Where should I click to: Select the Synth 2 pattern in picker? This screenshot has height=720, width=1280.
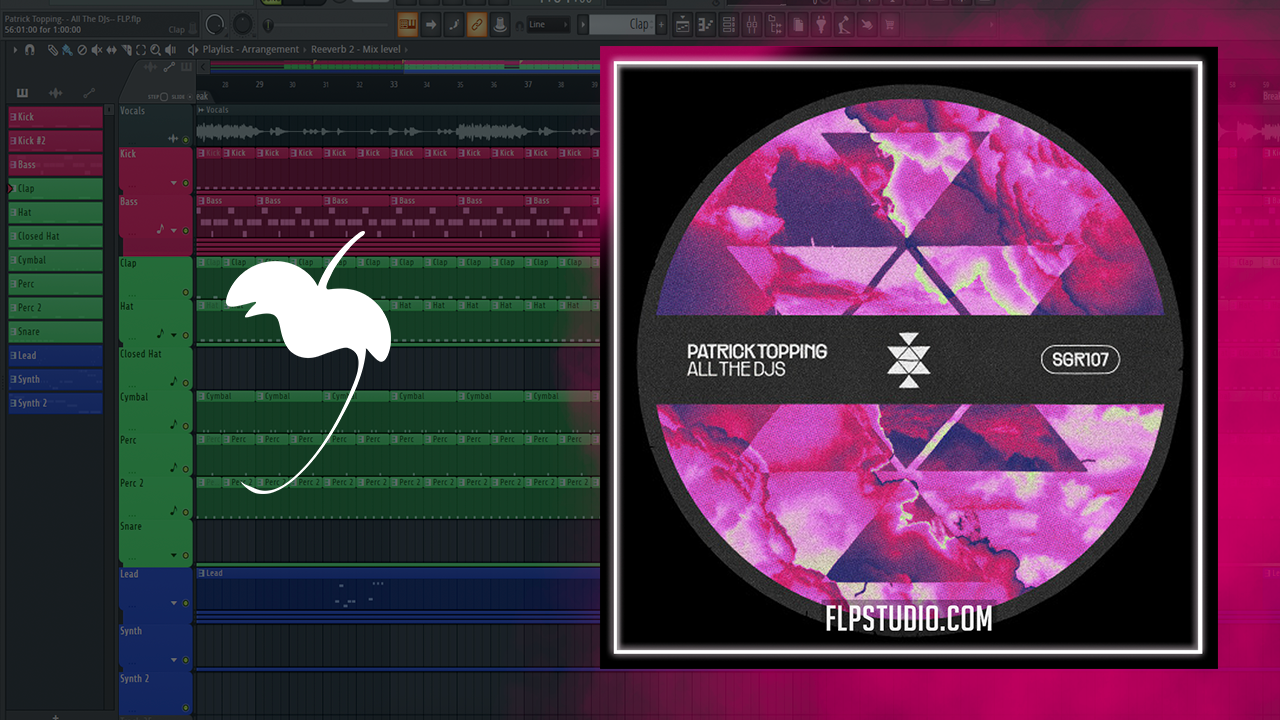tap(56, 403)
